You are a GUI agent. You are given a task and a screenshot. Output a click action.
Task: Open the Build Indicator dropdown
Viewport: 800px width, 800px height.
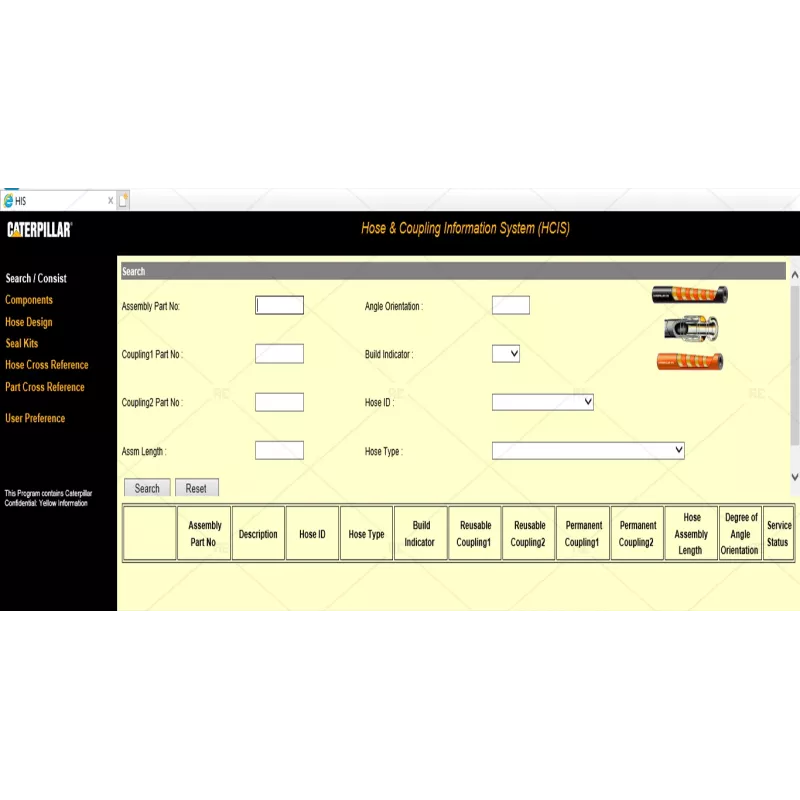tap(506, 353)
